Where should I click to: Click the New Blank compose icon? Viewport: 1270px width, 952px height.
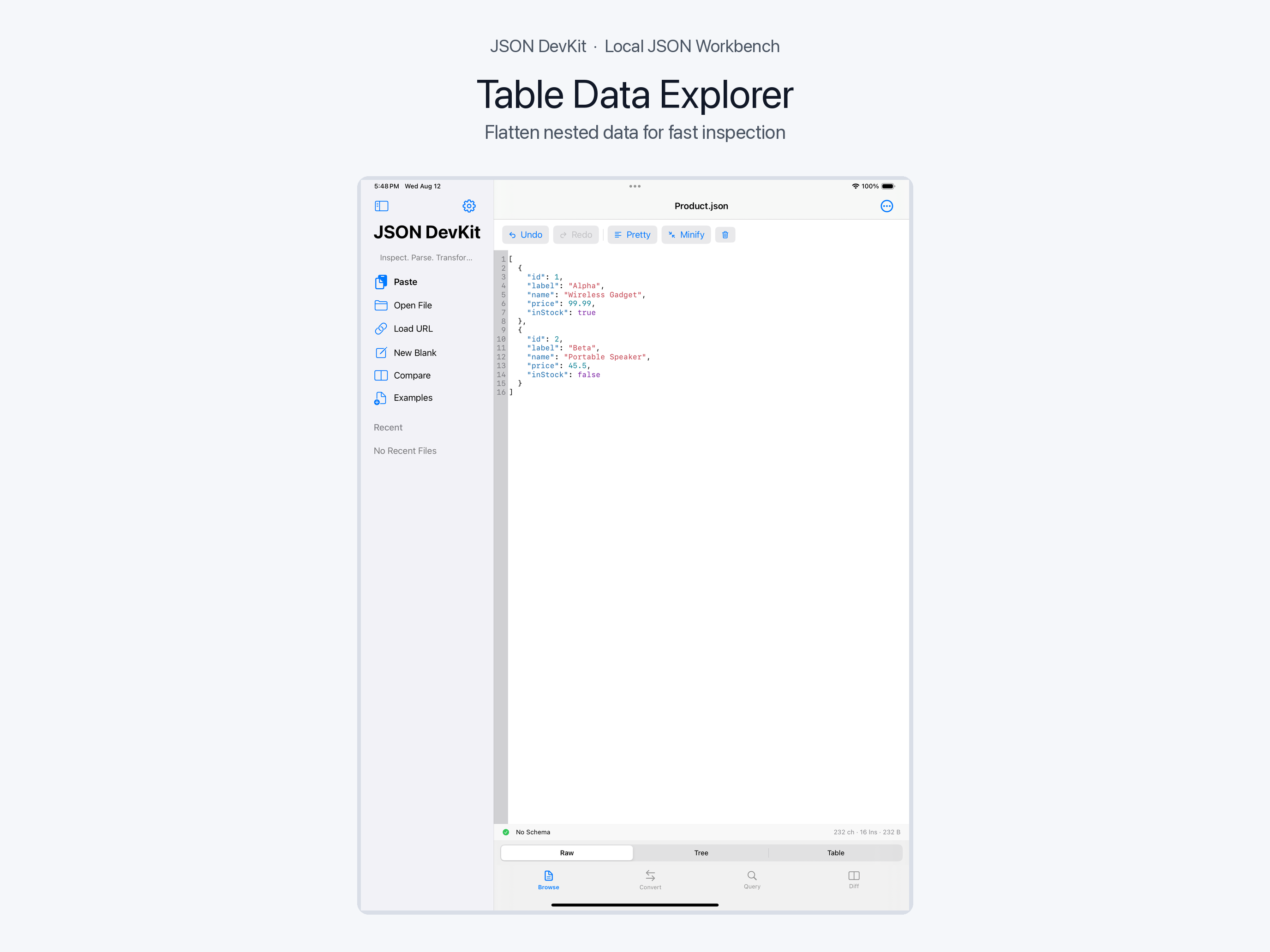[381, 352]
